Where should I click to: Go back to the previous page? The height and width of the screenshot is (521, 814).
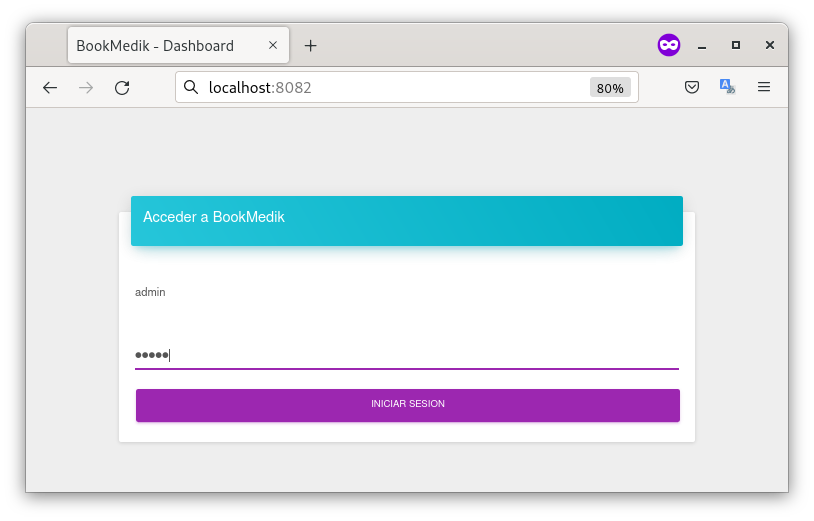(x=50, y=88)
